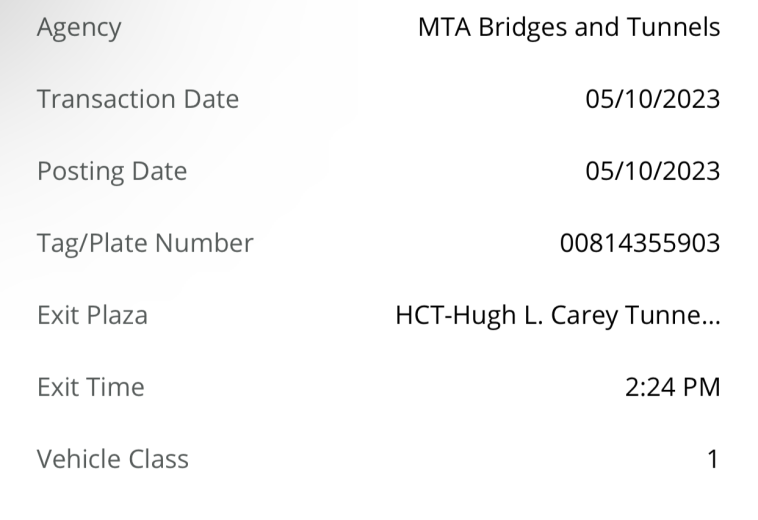This screenshot has height=520, width=758.
Task: Select the 2:24 PM exit time
Action: [x=672, y=387]
